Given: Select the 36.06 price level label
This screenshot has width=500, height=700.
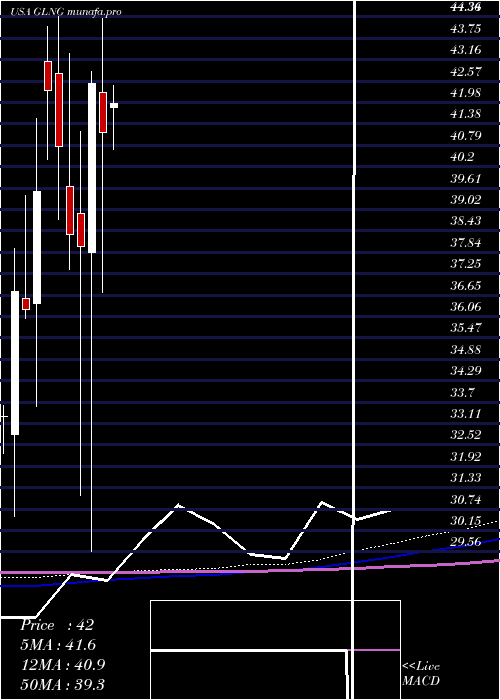Looking at the screenshot, I should [466, 307].
